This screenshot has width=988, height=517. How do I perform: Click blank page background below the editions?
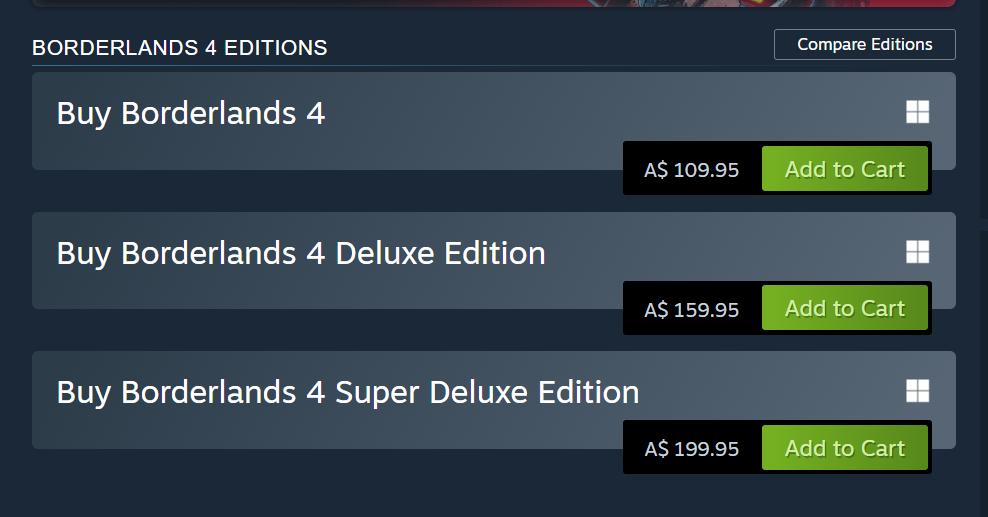[x=400, y=490]
